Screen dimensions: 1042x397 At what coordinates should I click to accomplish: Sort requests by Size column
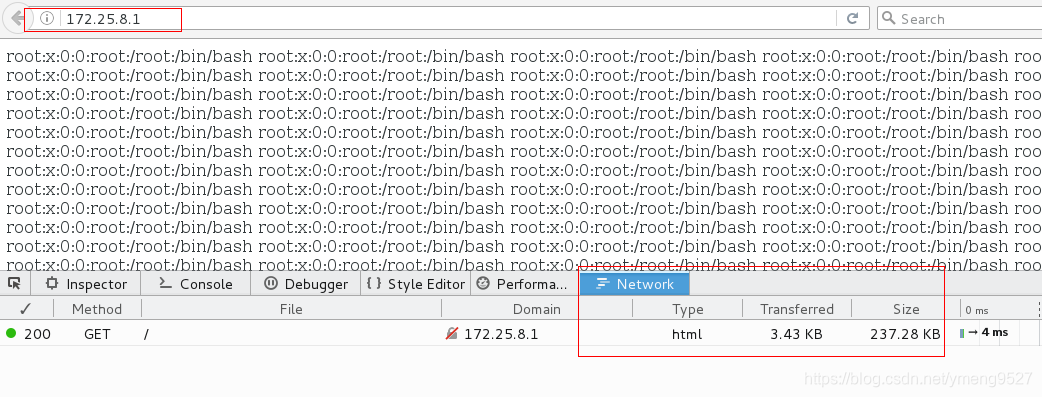pyautogui.click(x=906, y=309)
